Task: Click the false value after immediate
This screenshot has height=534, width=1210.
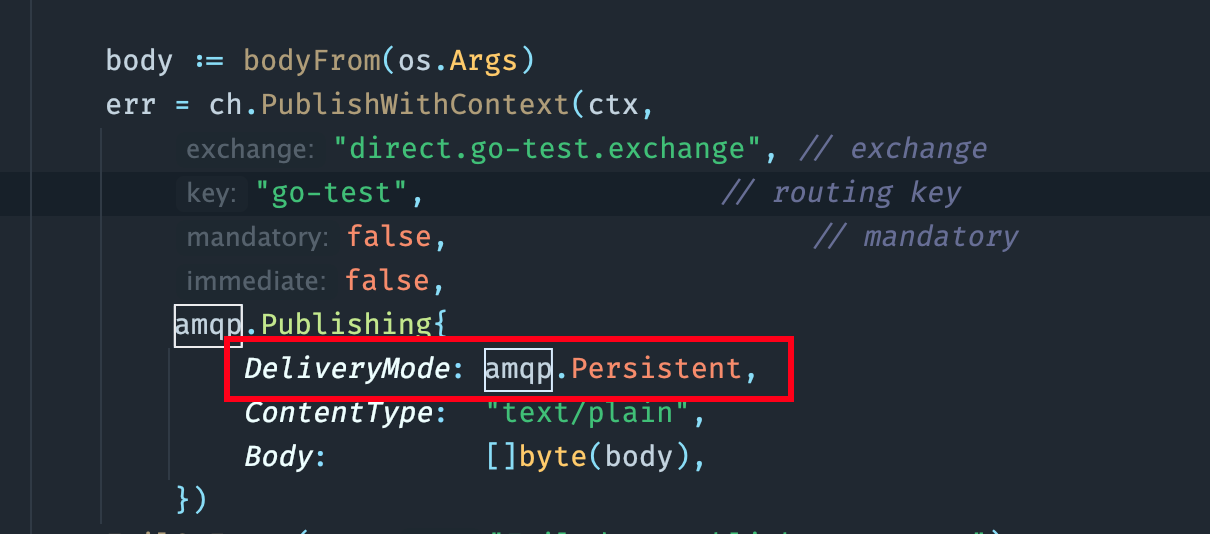Action: [386, 281]
